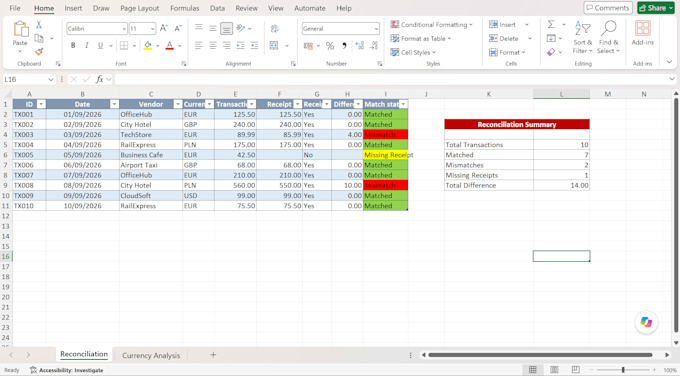Click Merge and Center icon
Image resolution: width=680 pixels, height=376 pixels.
point(274,46)
